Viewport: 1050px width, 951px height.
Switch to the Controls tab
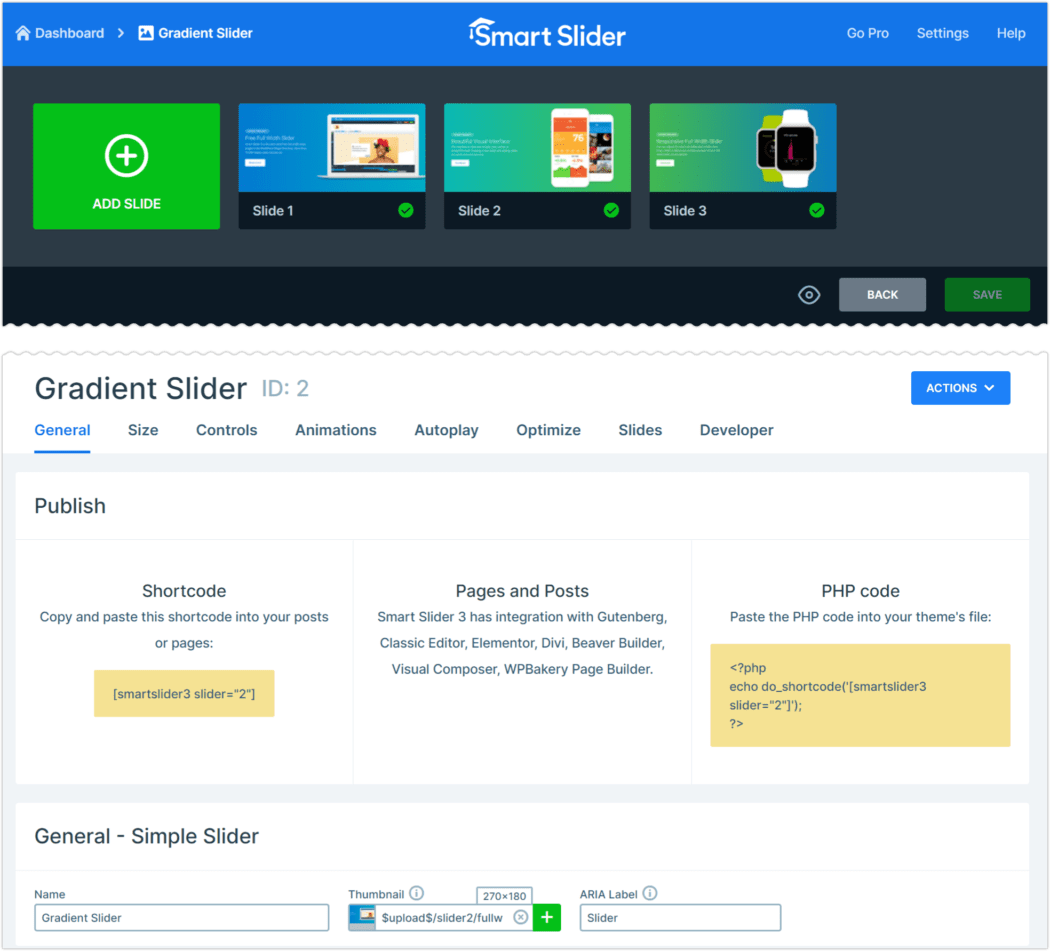[x=226, y=430]
